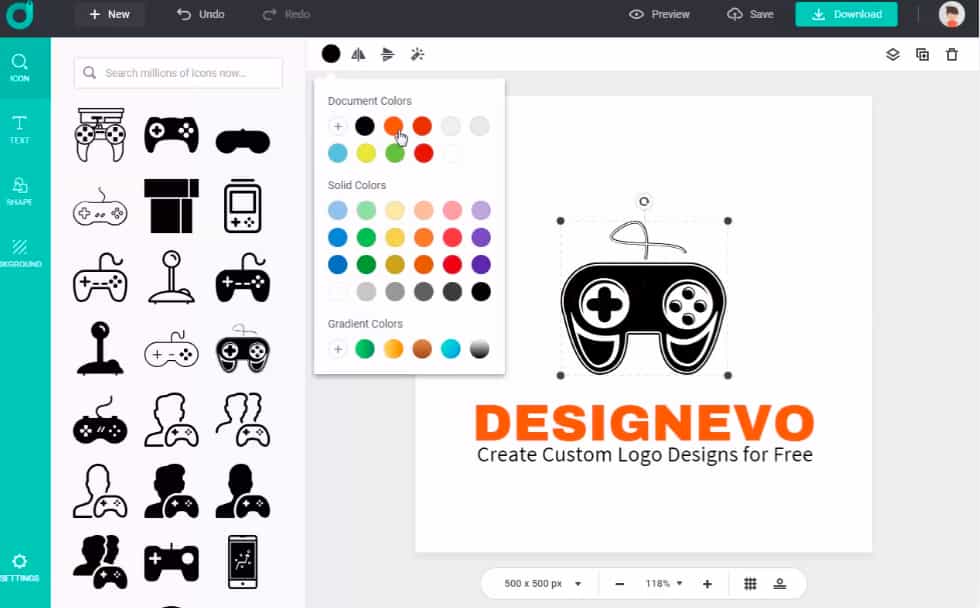Screen dimensions: 980x608
Task: Click the DesignEvo logo in the top bar
Action: [x=19, y=14]
